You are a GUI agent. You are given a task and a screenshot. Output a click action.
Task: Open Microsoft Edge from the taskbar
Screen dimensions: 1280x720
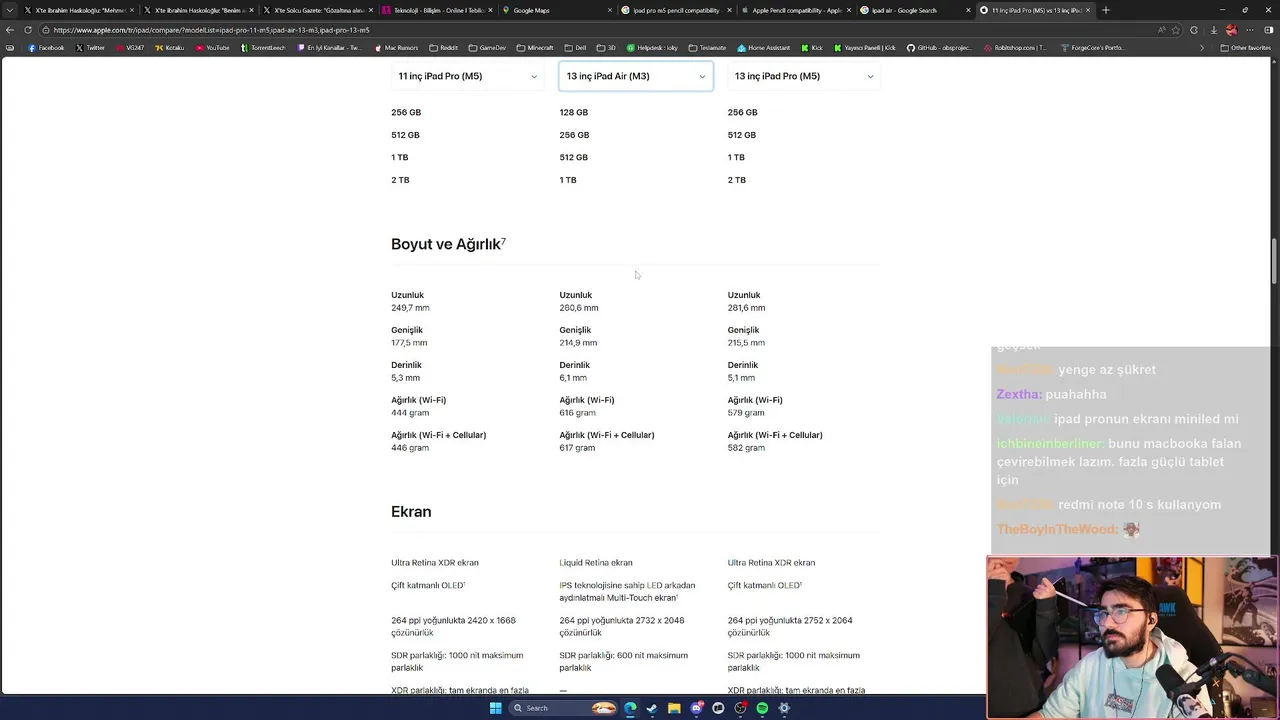click(x=630, y=708)
